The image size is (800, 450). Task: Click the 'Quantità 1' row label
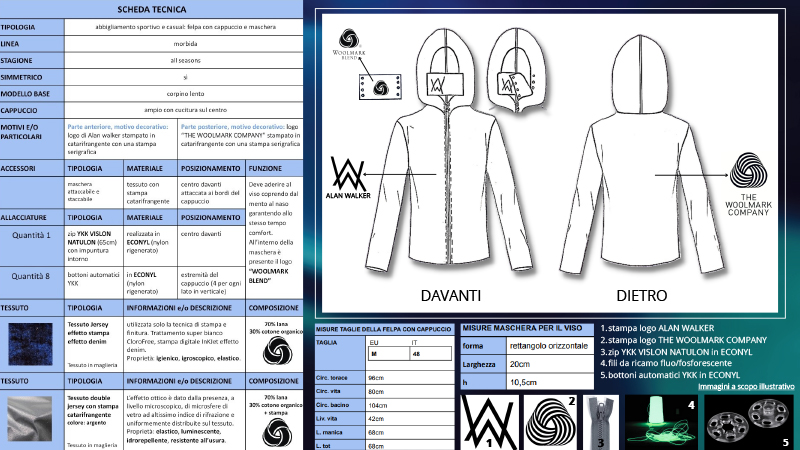31,235
